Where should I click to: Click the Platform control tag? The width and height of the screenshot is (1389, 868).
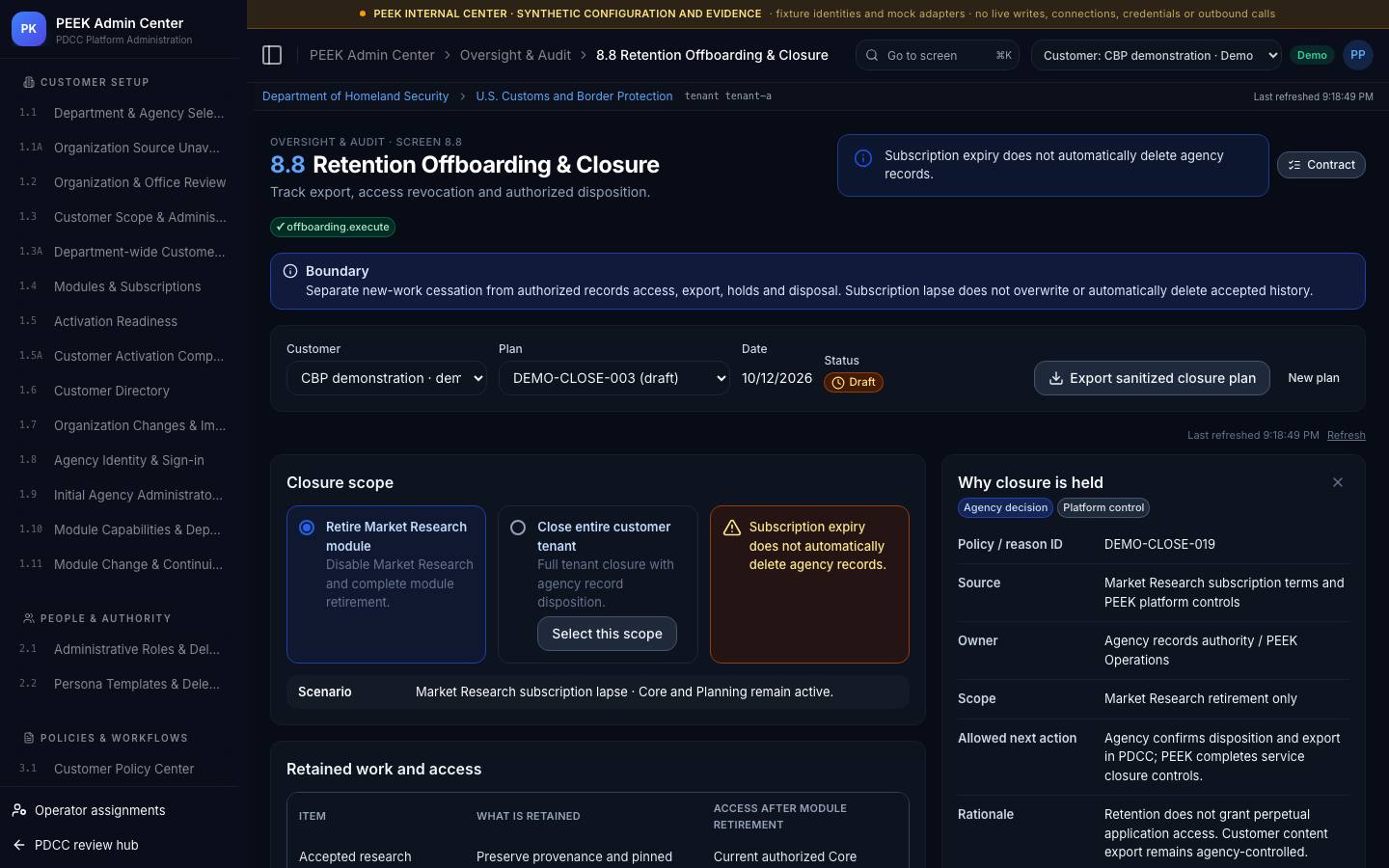tap(1103, 507)
